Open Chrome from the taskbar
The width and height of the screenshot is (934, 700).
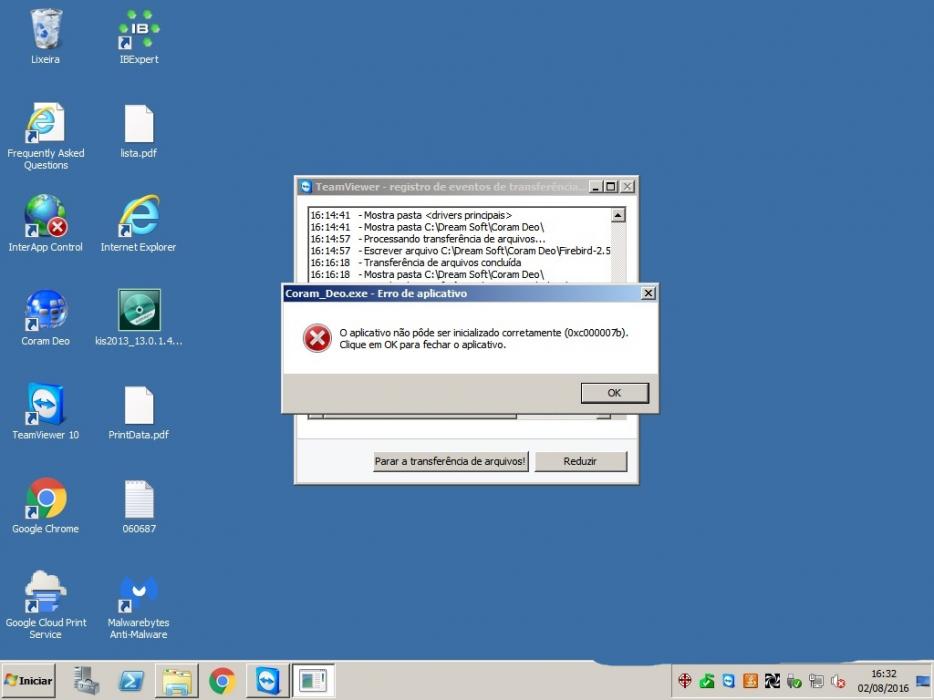click(x=222, y=680)
